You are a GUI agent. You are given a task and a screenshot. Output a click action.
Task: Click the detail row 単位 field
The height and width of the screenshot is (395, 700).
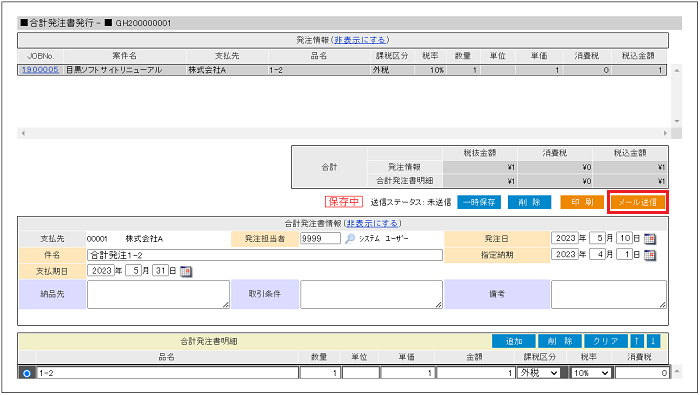click(x=361, y=373)
